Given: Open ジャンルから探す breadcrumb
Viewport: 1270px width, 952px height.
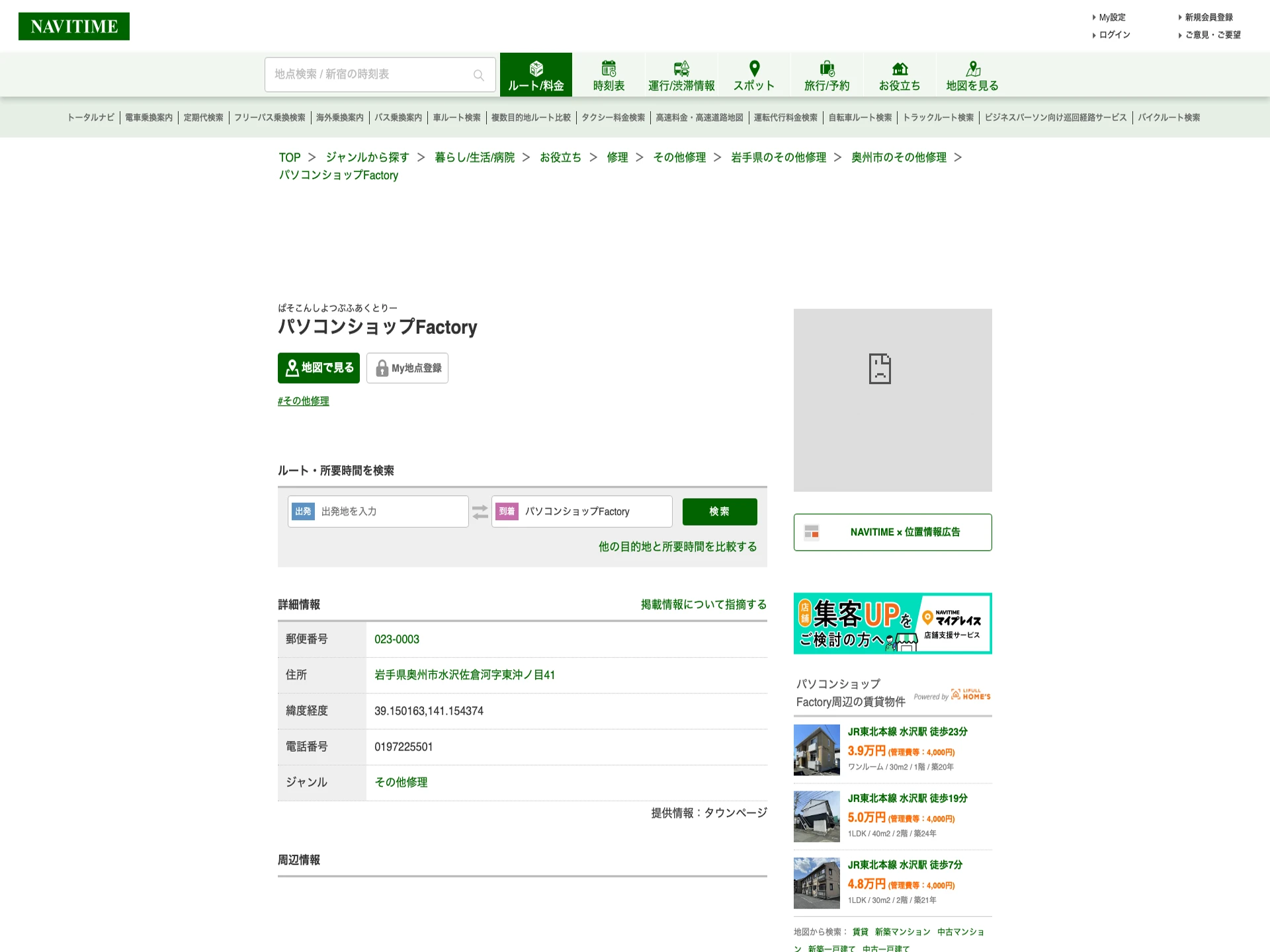Looking at the screenshot, I should coord(367,157).
